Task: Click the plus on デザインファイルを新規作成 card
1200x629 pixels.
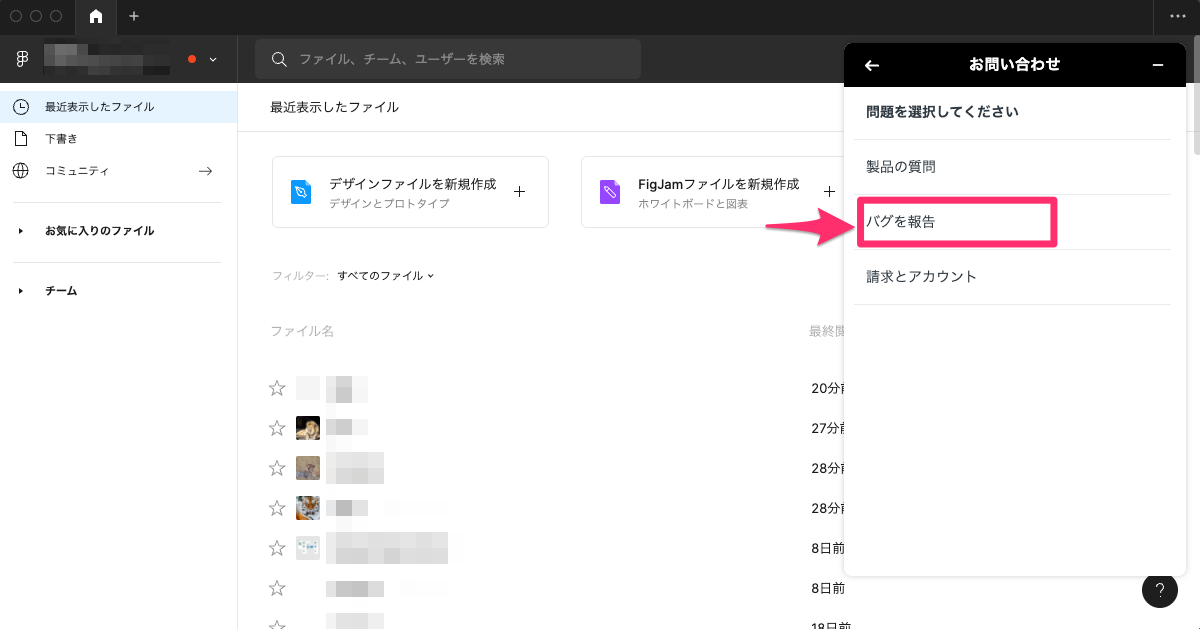Action: coord(520,191)
